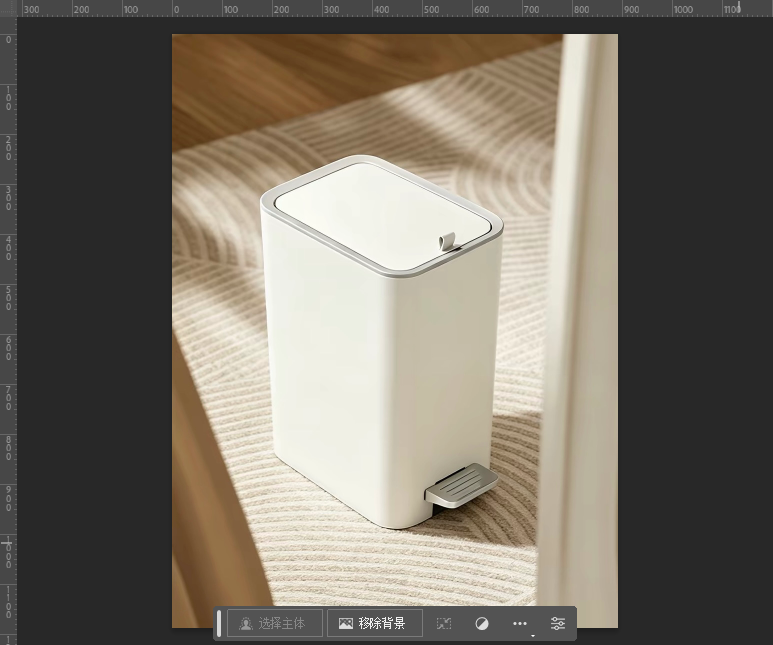
Task: Create a new adjustment layer via half-circle icon
Action: (x=482, y=624)
